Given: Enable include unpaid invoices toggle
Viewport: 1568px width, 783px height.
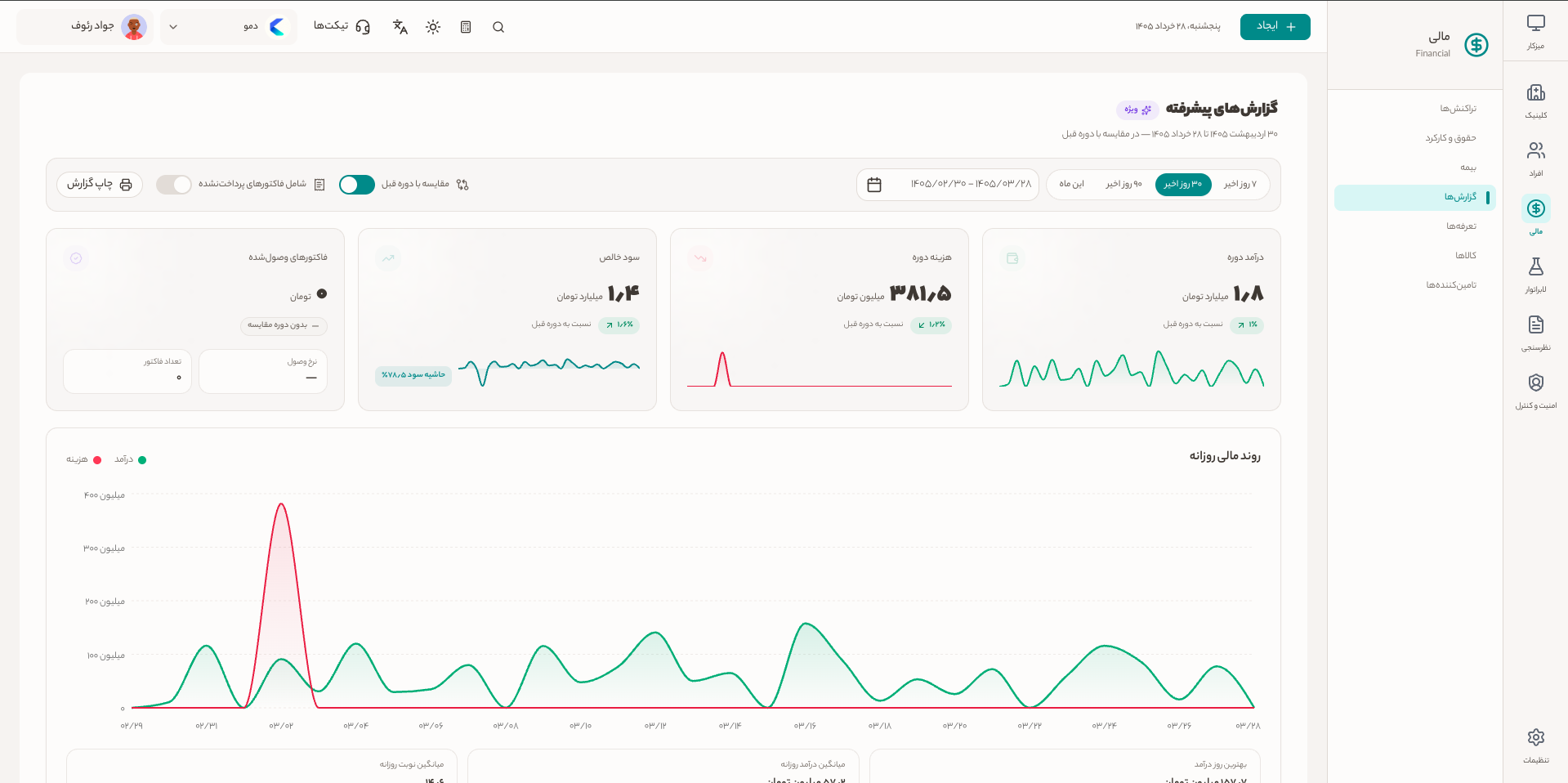Looking at the screenshot, I should tap(174, 185).
